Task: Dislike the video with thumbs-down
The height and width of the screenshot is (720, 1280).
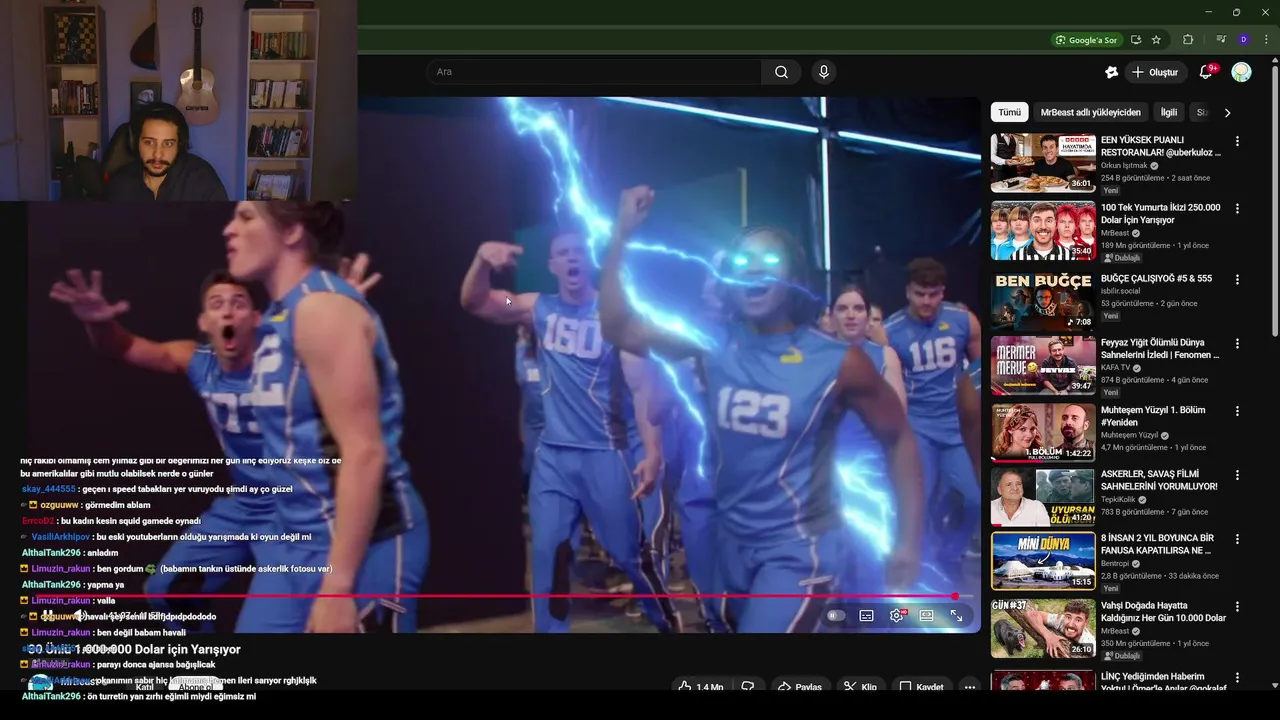Action: coord(747,687)
